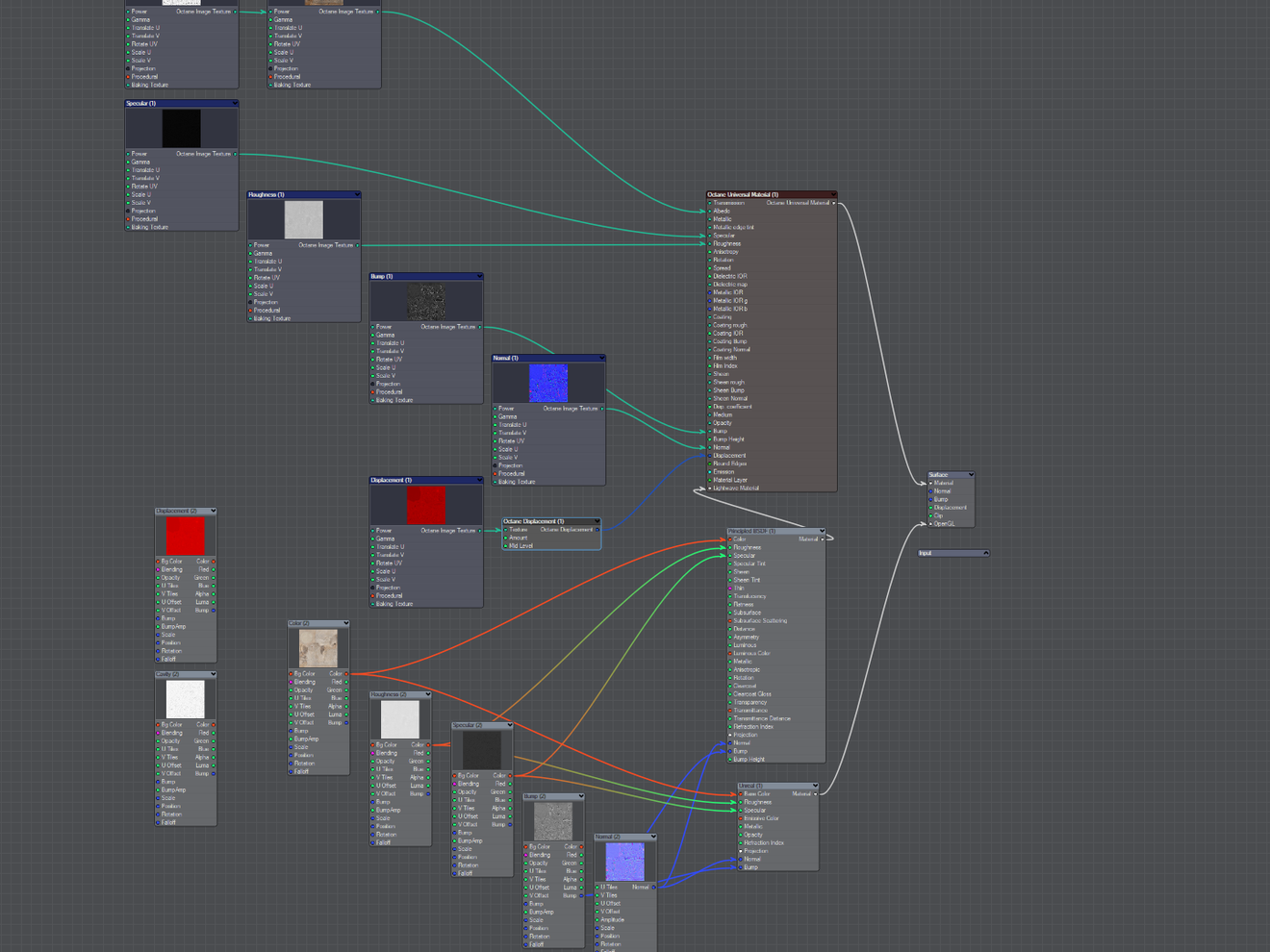Click the Albedo input socket on Octane Universal Material
Screen dimensions: 1270x952
tap(710, 211)
